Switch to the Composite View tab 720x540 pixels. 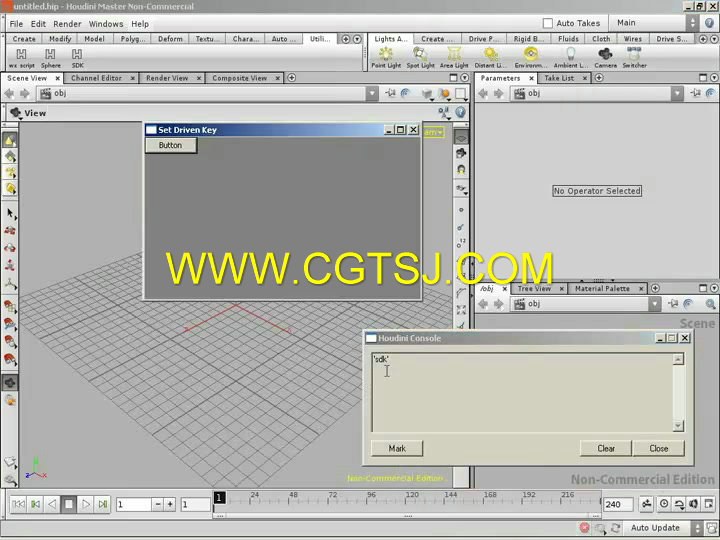coord(240,78)
